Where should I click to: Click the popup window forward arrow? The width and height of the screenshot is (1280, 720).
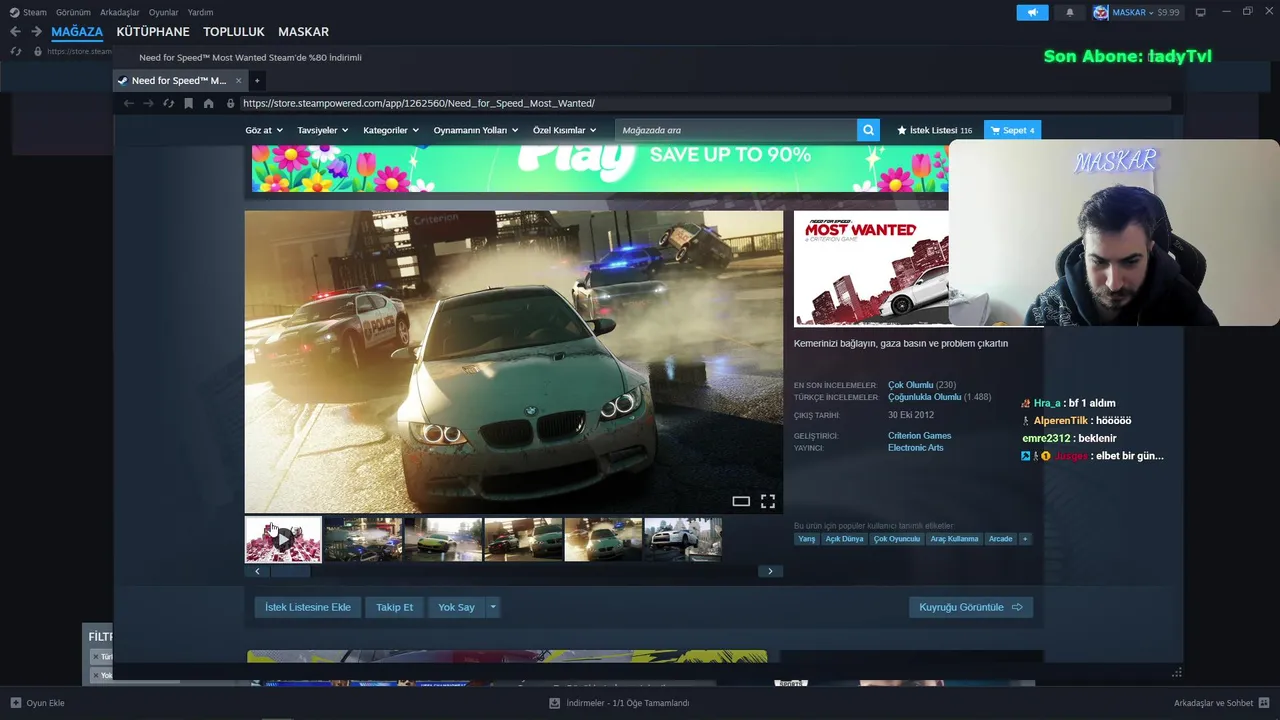click(148, 103)
